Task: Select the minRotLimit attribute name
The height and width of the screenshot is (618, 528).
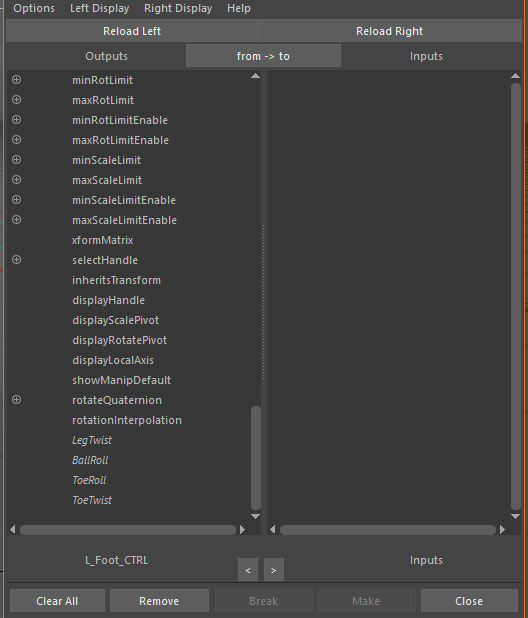Action: coord(102,80)
